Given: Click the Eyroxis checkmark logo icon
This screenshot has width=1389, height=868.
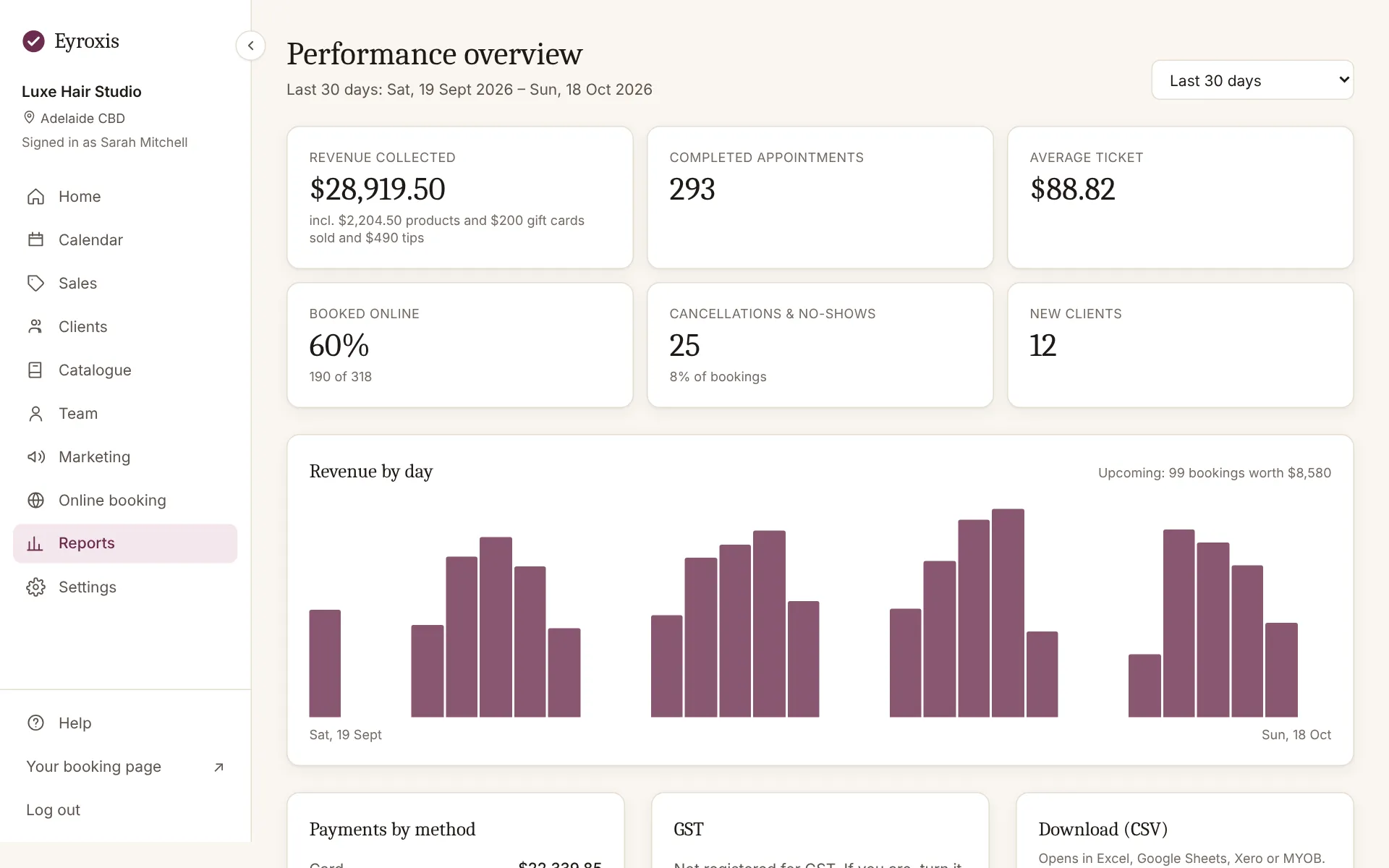Looking at the screenshot, I should click(33, 41).
